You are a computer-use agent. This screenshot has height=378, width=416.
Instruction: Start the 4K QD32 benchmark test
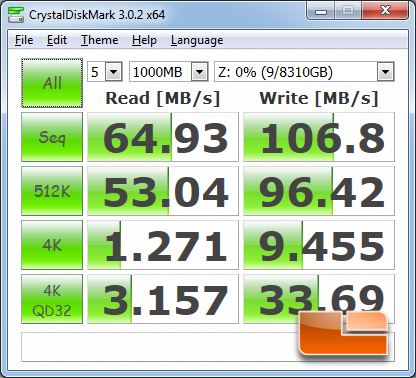coord(52,299)
